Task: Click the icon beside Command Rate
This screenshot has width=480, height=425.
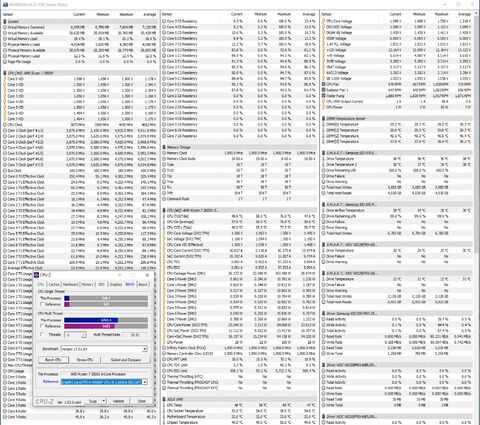Action: coord(164,199)
